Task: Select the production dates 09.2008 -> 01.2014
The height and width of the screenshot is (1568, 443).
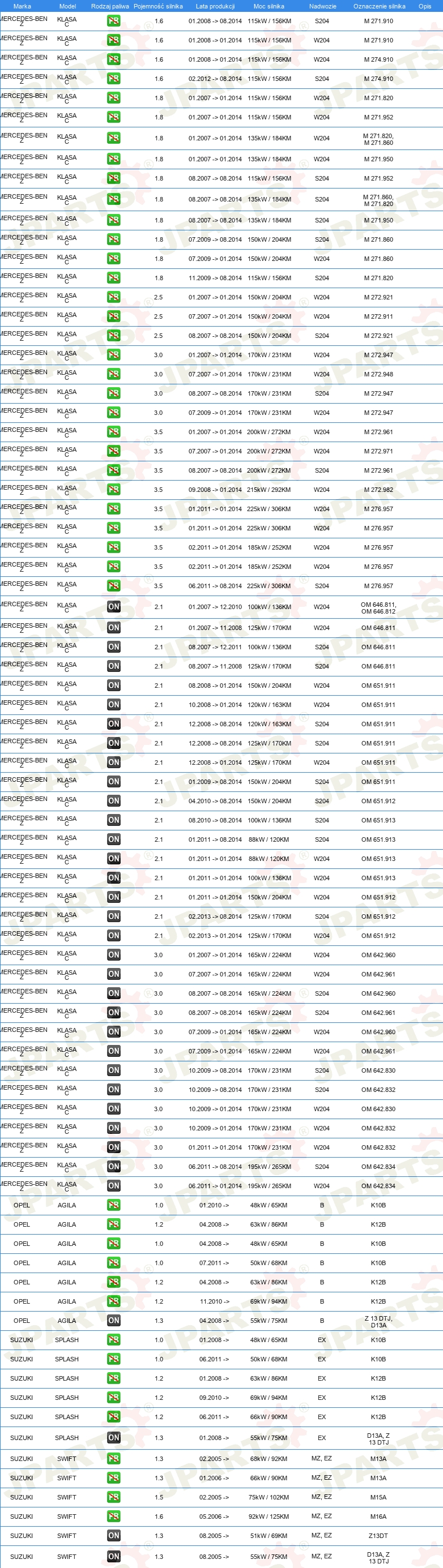Action: (x=215, y=490)
